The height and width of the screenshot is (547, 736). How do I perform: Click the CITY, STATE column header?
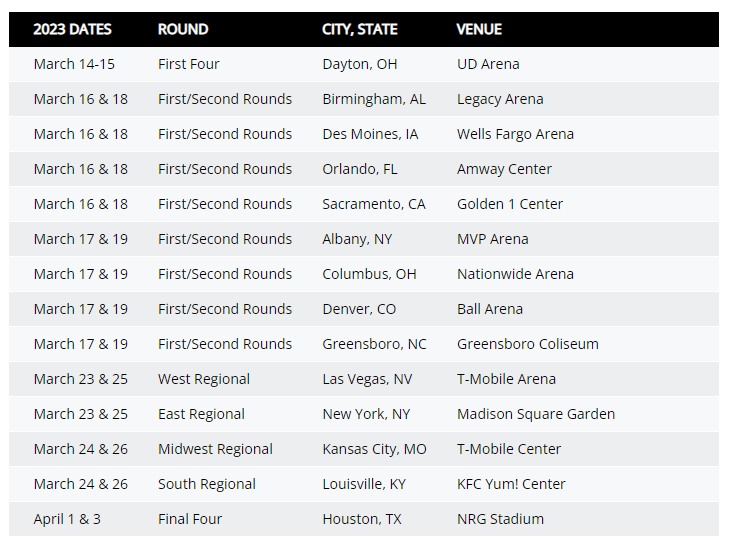(360, 29)
